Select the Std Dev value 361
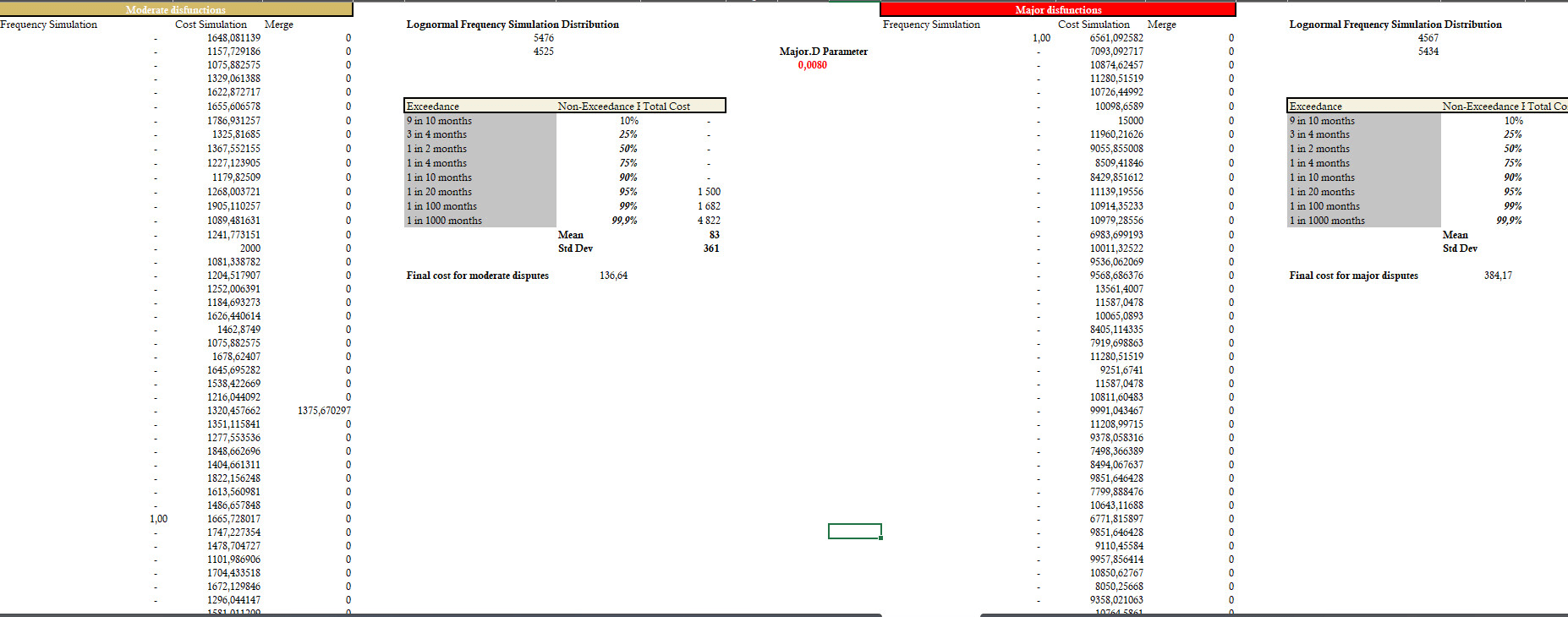Image resolution: width=1568 pixels, height=617 pixels. [710, 248]
